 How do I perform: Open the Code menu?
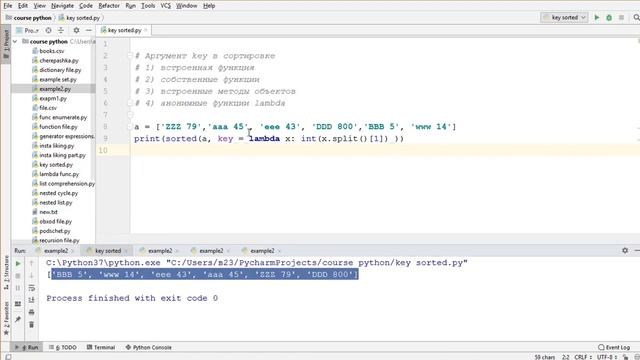(x=86, y=6)
